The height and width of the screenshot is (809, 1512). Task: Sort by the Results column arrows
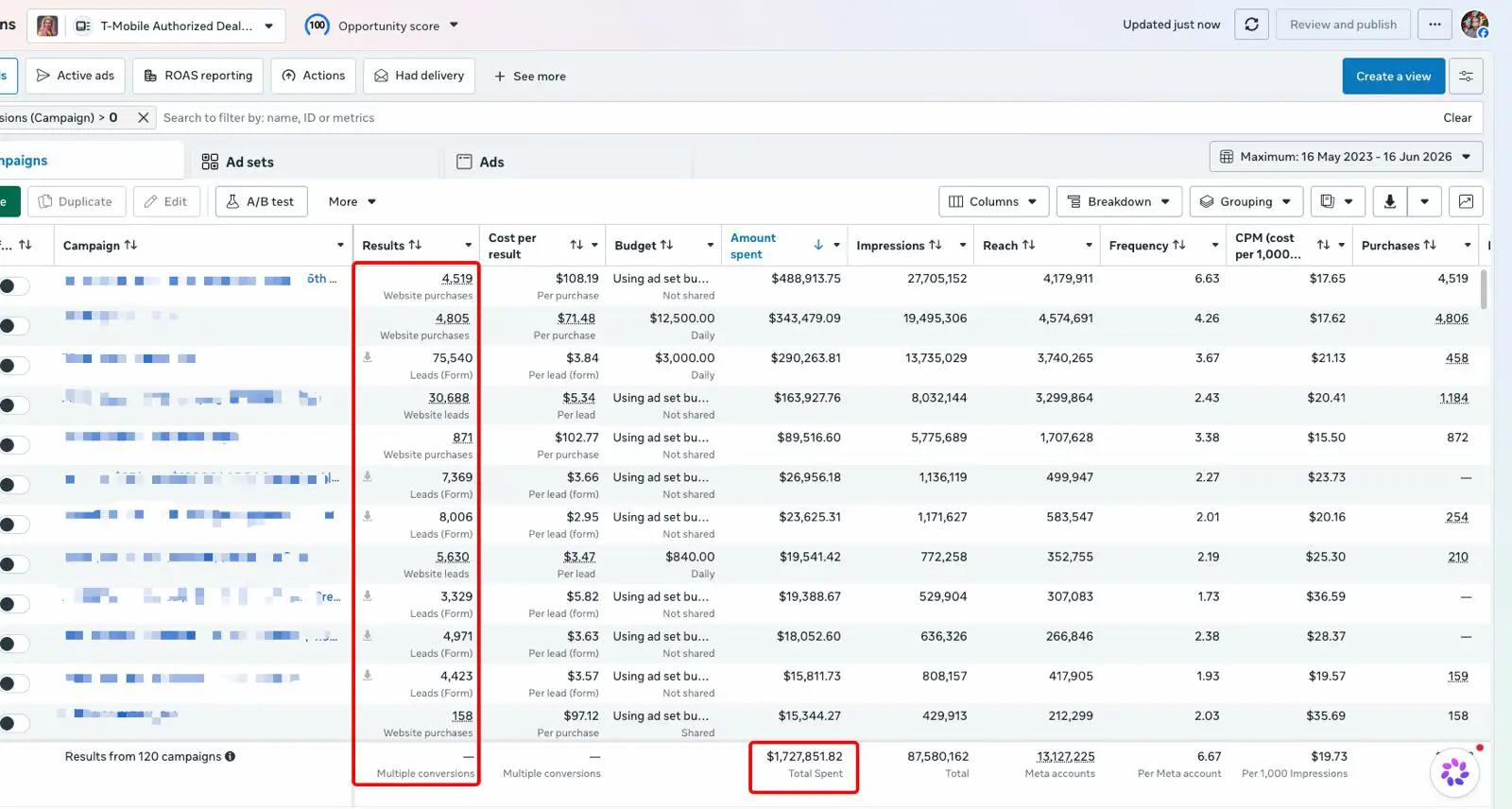click(415, 245)
